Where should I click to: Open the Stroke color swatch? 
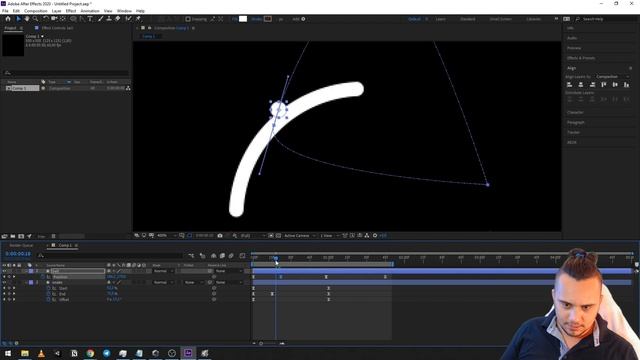point(268,19)
